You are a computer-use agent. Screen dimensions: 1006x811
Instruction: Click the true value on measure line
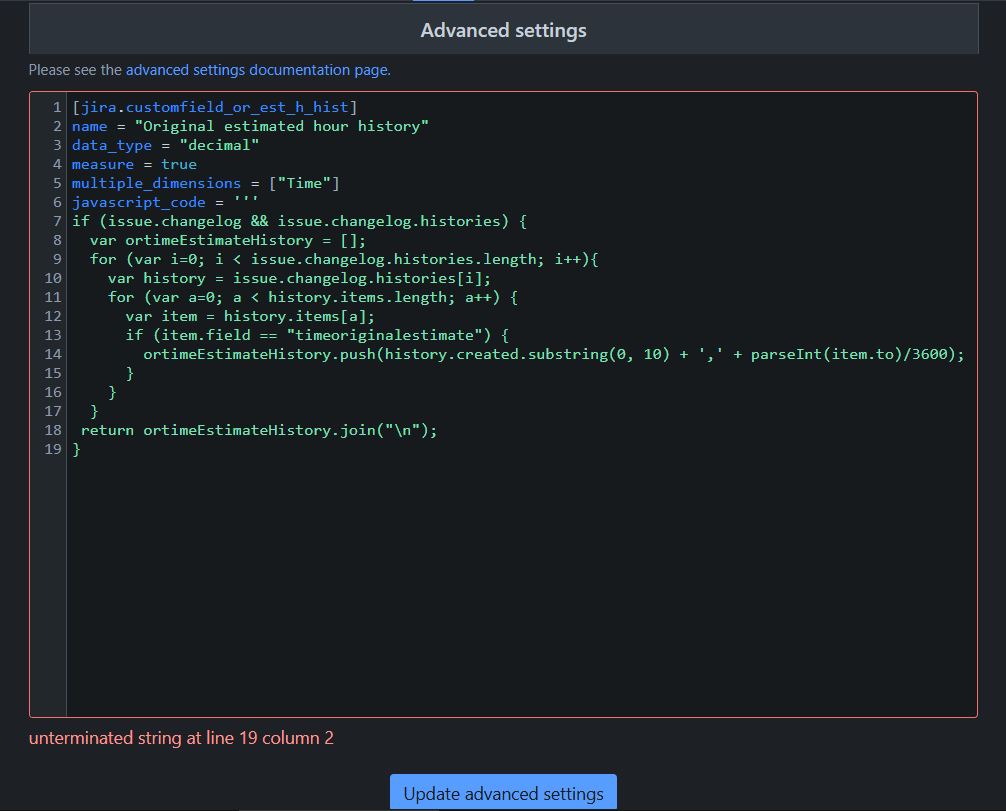178,164
